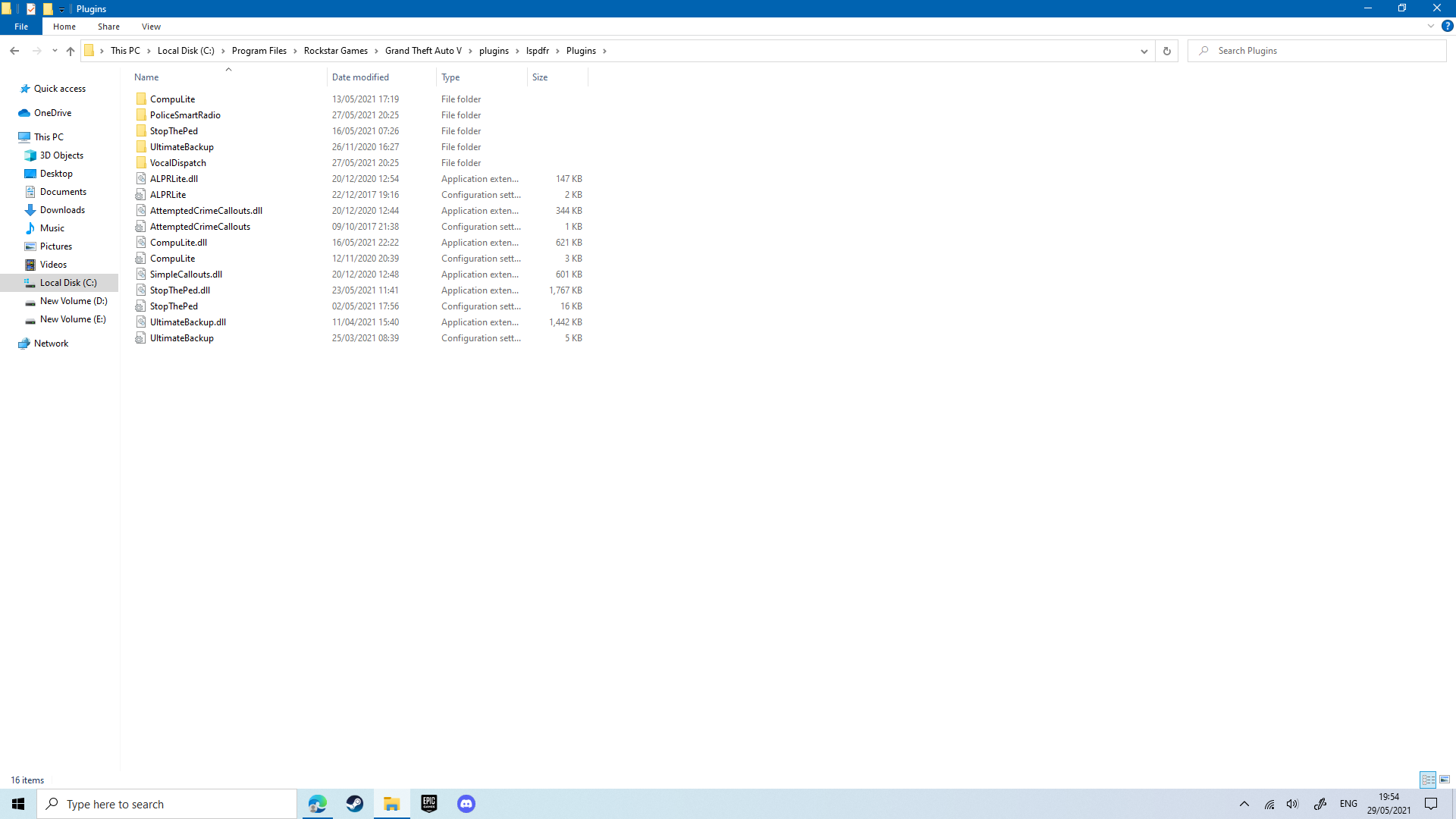Open the Help question mark icon

1447,26
